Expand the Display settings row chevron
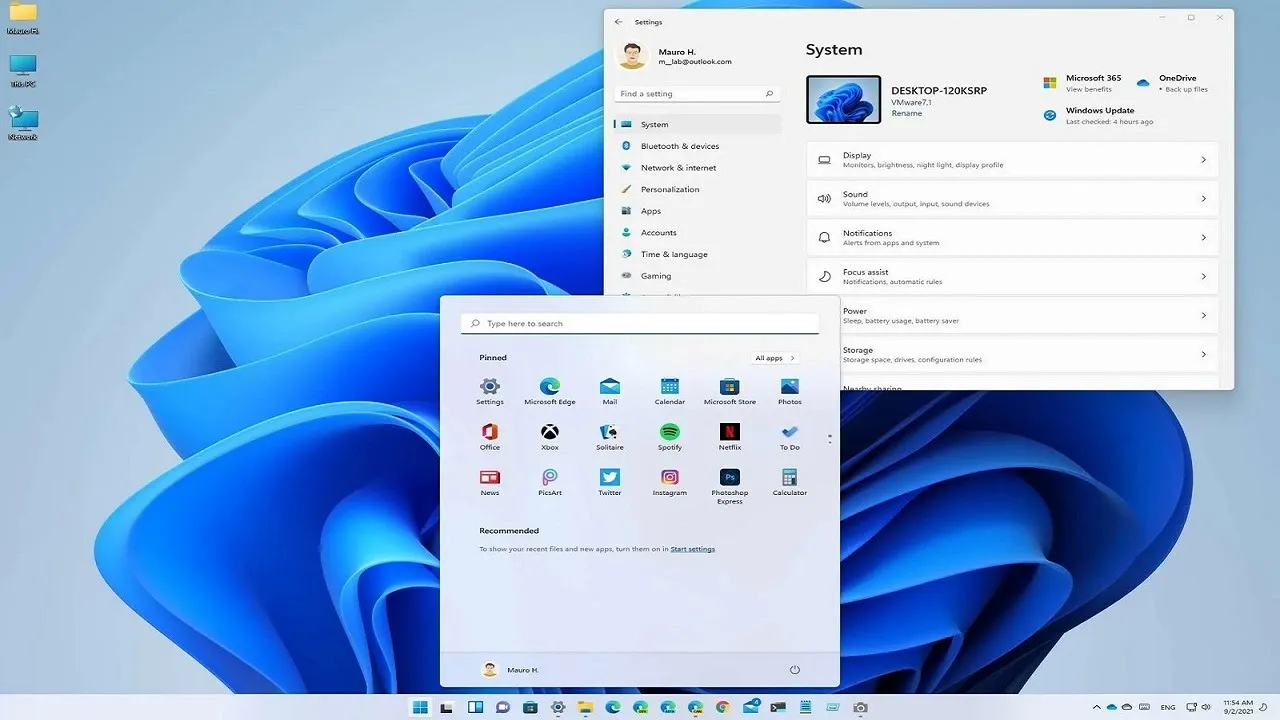Image resolution: width=1280 pixels, height=720 pixels. pyautogui.click(x=1203, y=160)
